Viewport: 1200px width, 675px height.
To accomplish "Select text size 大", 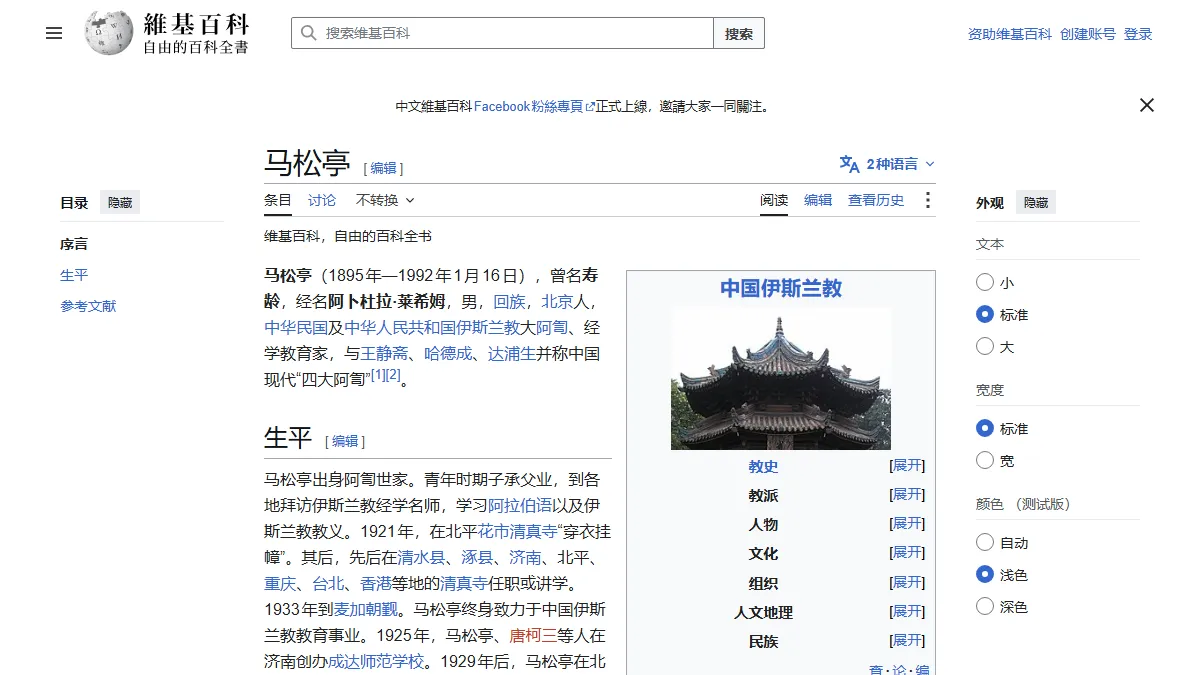I will click(985, 347).
